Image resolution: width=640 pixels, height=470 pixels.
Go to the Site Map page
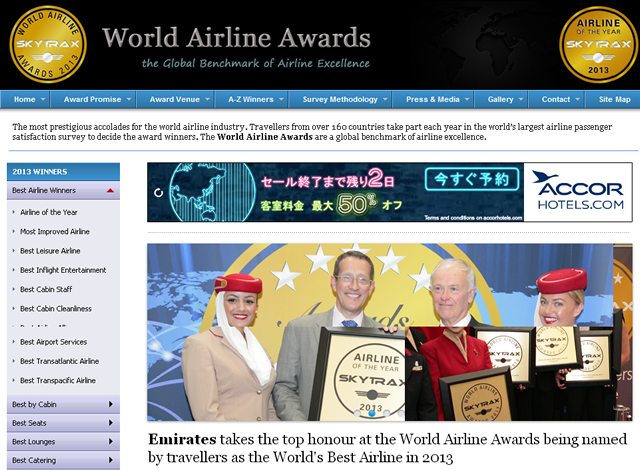pyautogui.click(x=614, y=100)
